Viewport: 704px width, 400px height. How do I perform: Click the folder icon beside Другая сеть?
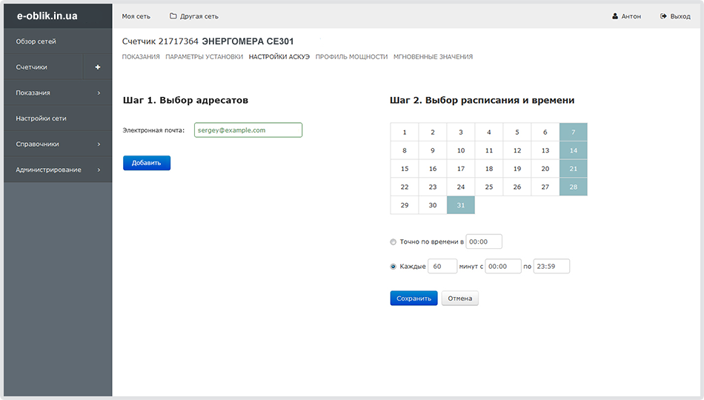point(173,16)
